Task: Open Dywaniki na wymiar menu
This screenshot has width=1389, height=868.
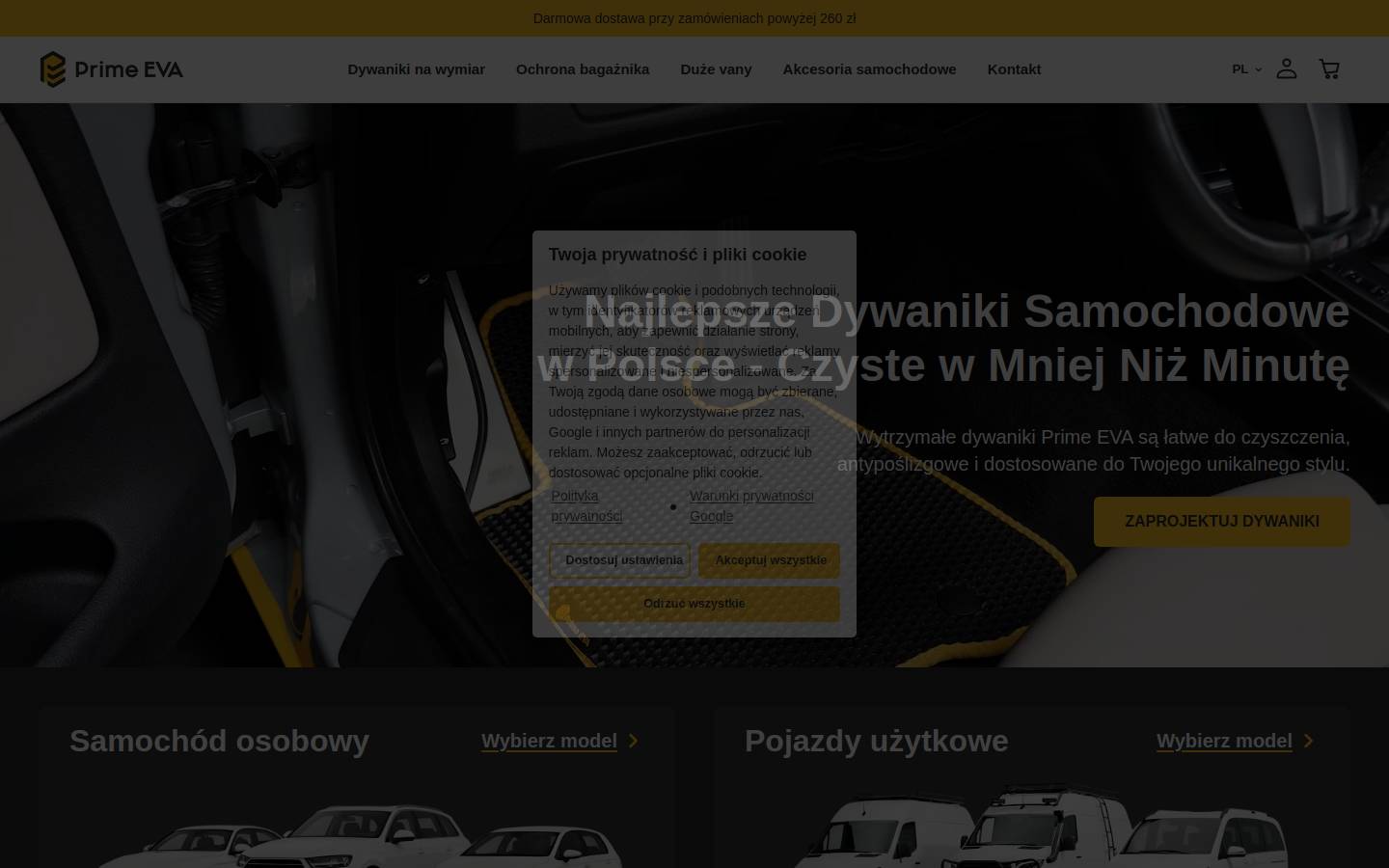Action: [417, 69]
